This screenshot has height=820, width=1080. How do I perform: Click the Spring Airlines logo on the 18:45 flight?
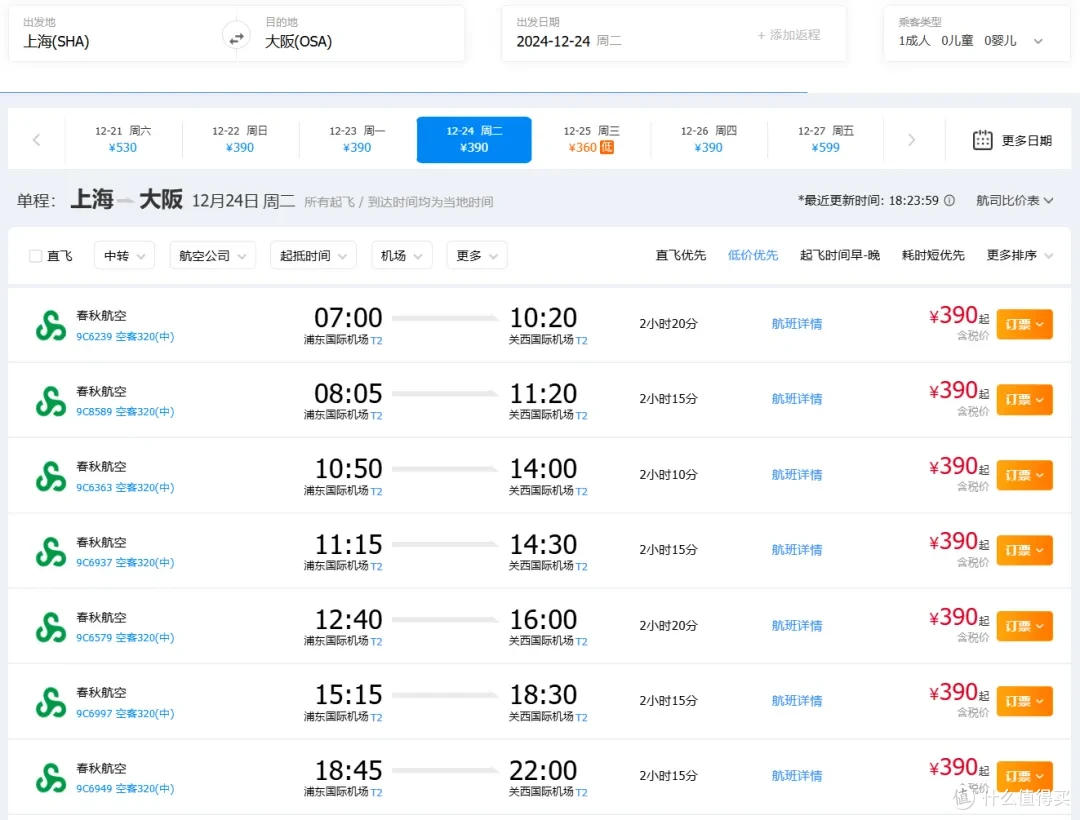coord(50,775)
